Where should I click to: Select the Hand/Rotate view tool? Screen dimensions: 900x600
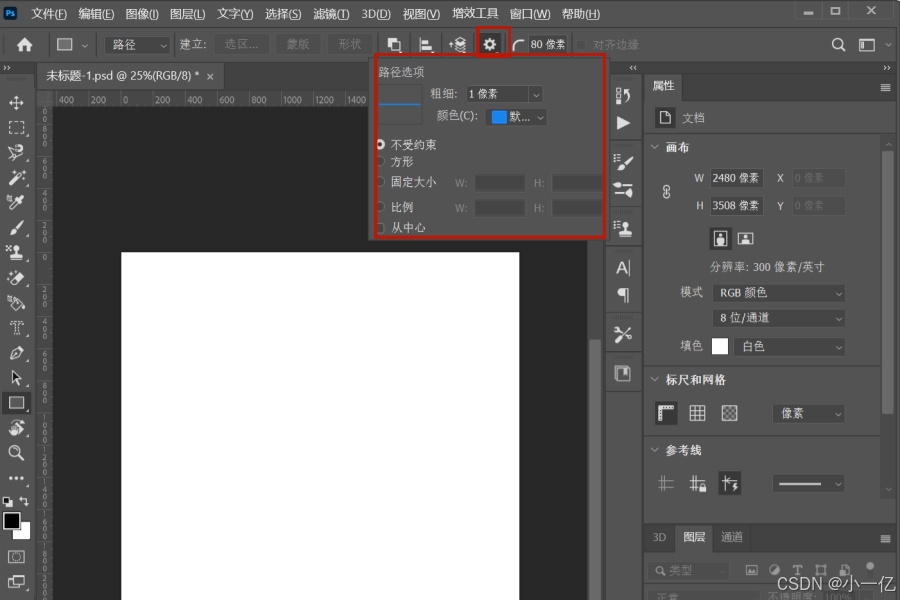[16, 428]
